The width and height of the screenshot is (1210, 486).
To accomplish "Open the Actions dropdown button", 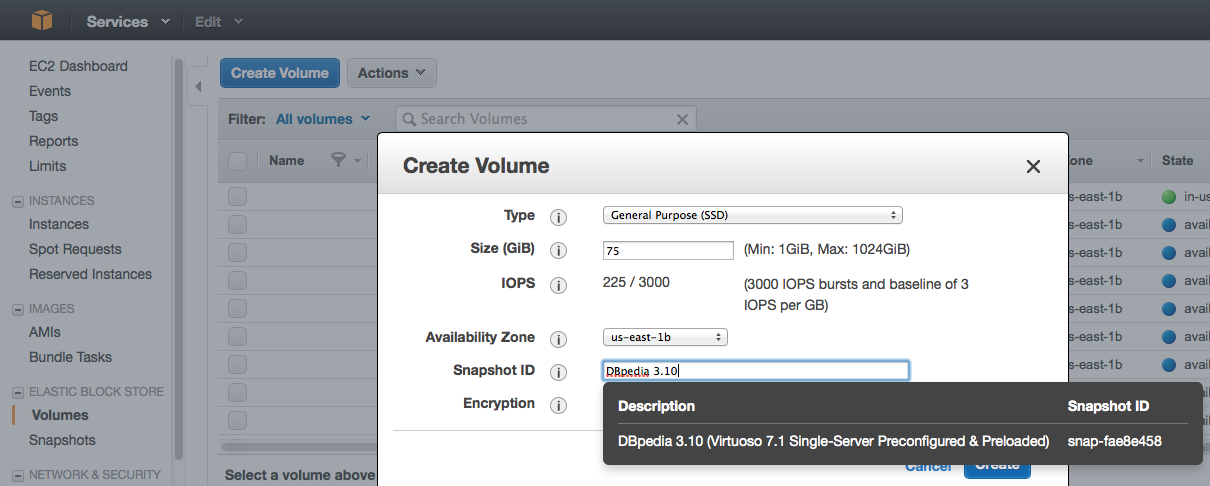I will point(391,73).
